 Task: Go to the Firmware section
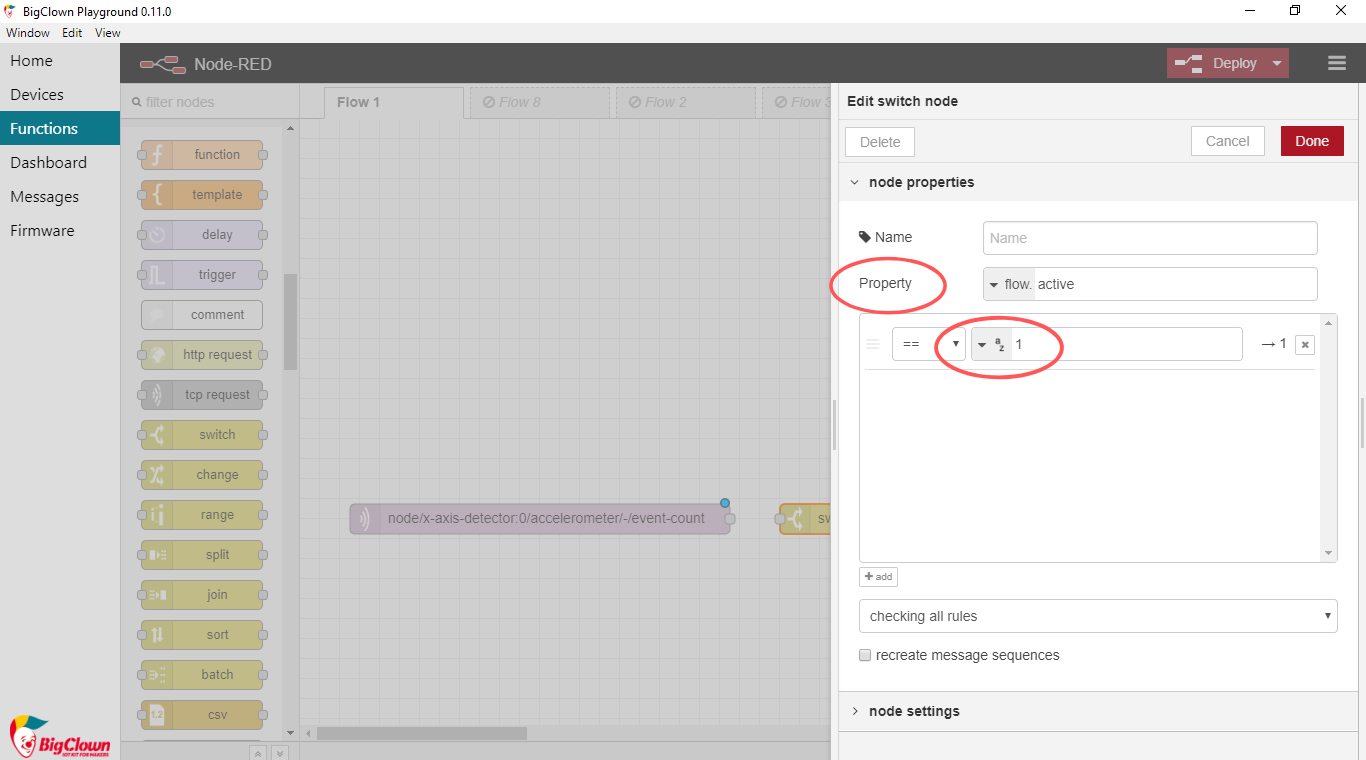pos(60,231)
